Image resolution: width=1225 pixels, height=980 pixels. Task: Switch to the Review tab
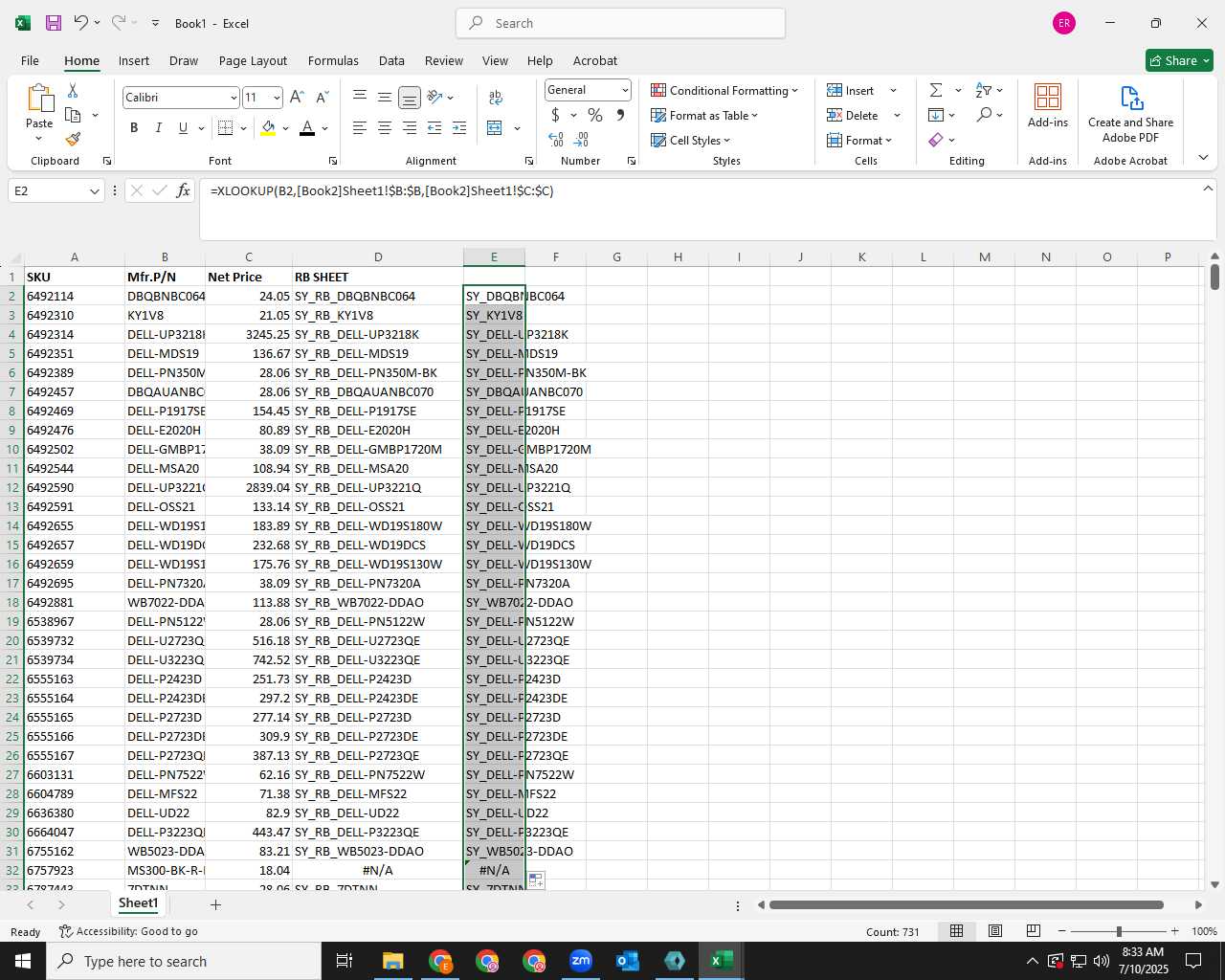click(444, 60)
